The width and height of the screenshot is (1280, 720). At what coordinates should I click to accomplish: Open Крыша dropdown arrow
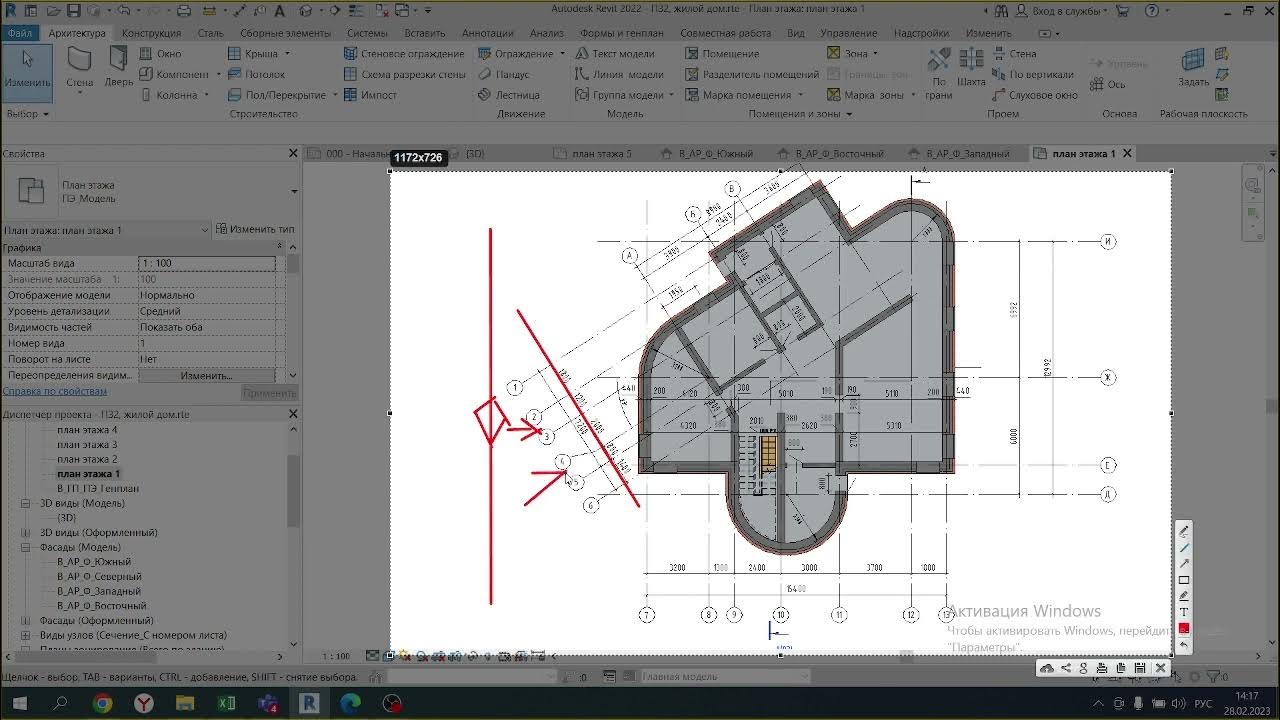289,54
